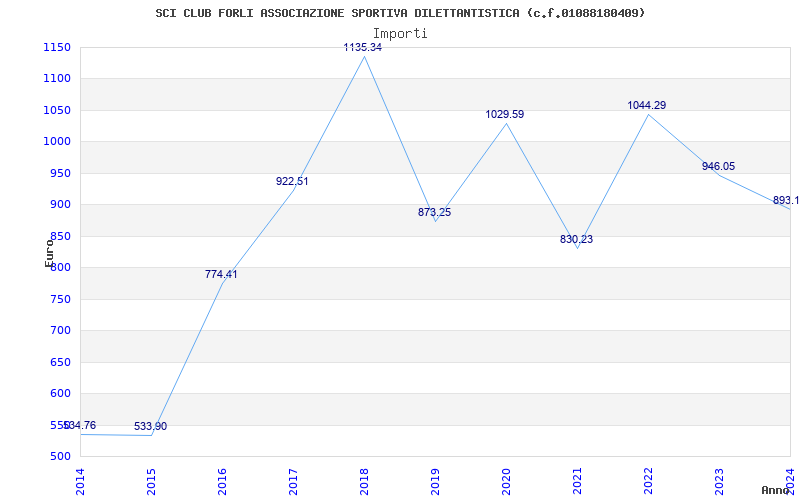Click the 600 y-axis tick label
The width and height of the screenshot is (800, 500).
click(60, 394)
